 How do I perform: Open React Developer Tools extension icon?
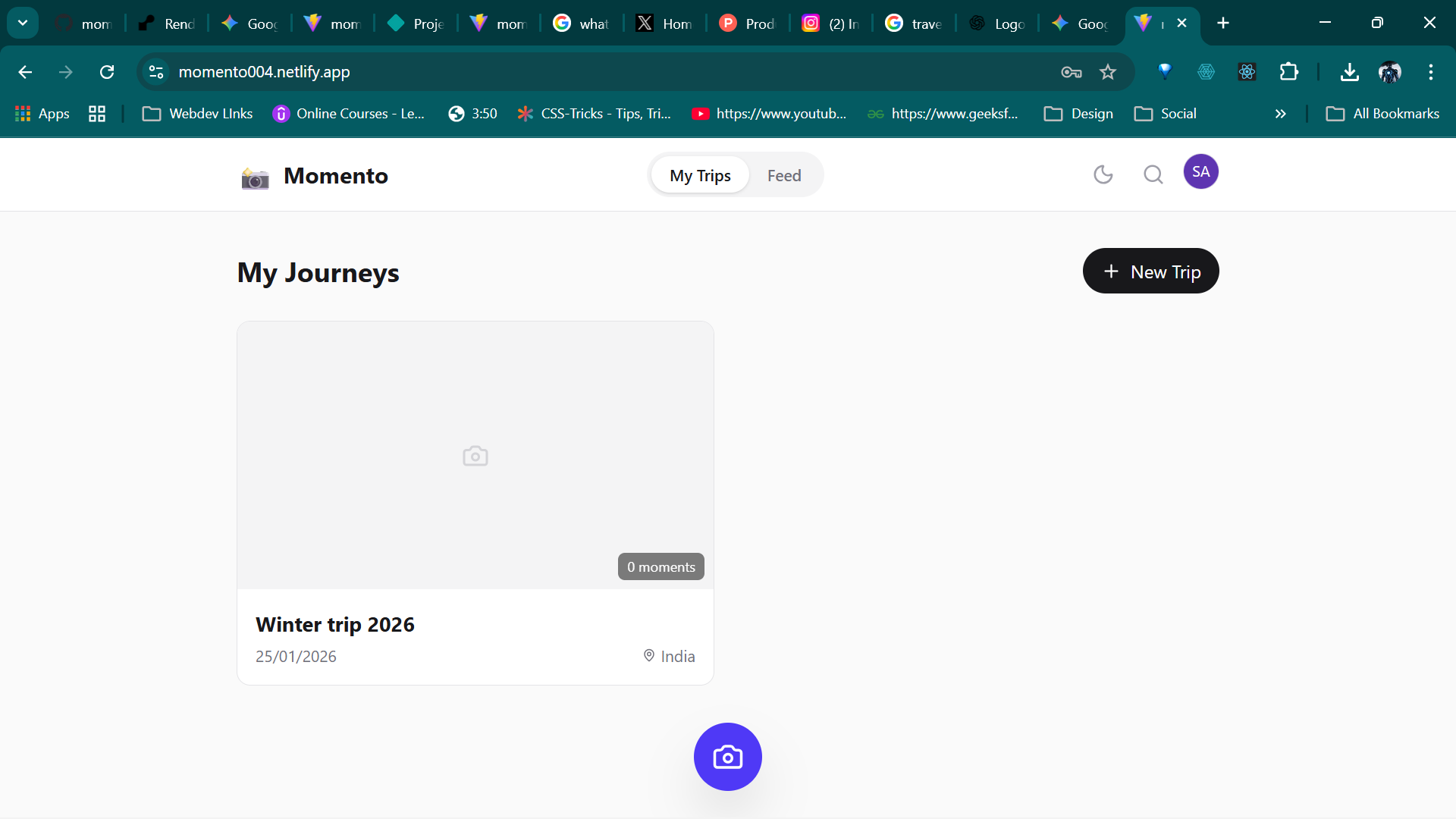(1247, 72)
